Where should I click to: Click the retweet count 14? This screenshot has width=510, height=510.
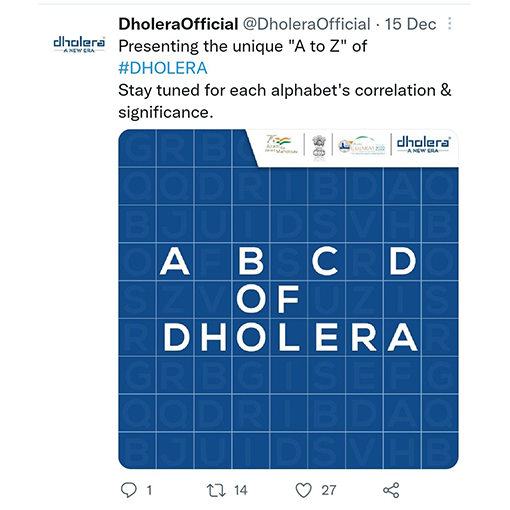(240, 490)
